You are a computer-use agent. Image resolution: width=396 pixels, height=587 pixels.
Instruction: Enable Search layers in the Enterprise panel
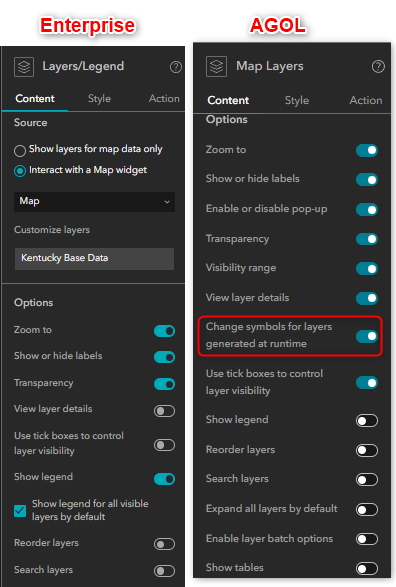pyautogui.click(x=164, y=571)
